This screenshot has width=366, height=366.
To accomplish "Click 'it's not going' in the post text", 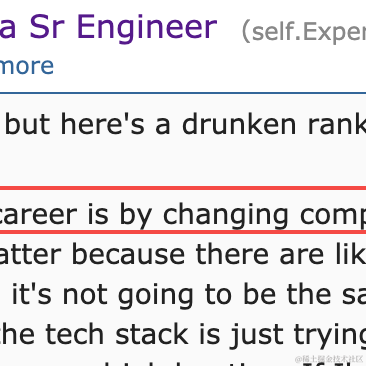I will click(102, 295).
